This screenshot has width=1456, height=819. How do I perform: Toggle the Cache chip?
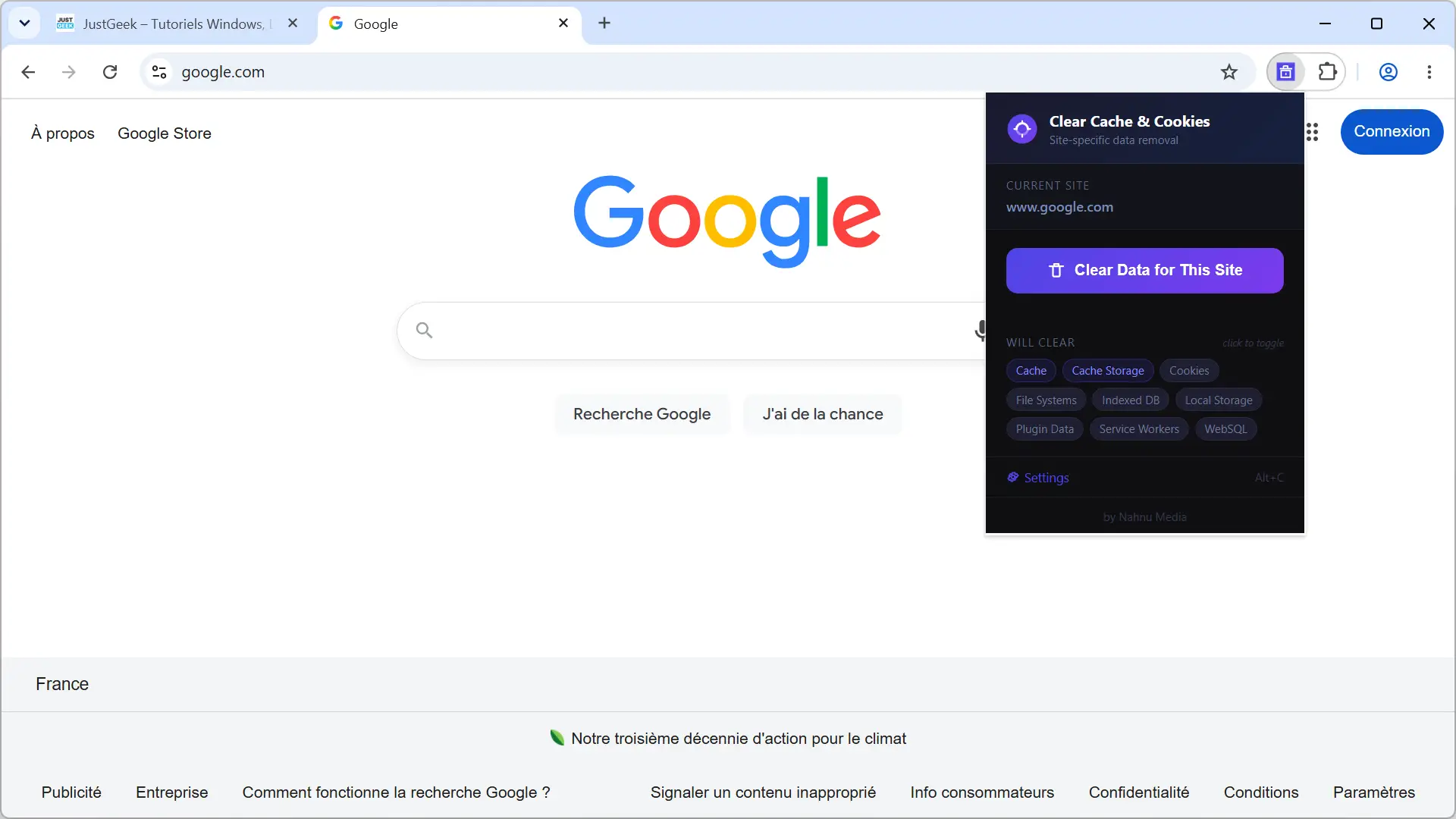pos(1031,371)
